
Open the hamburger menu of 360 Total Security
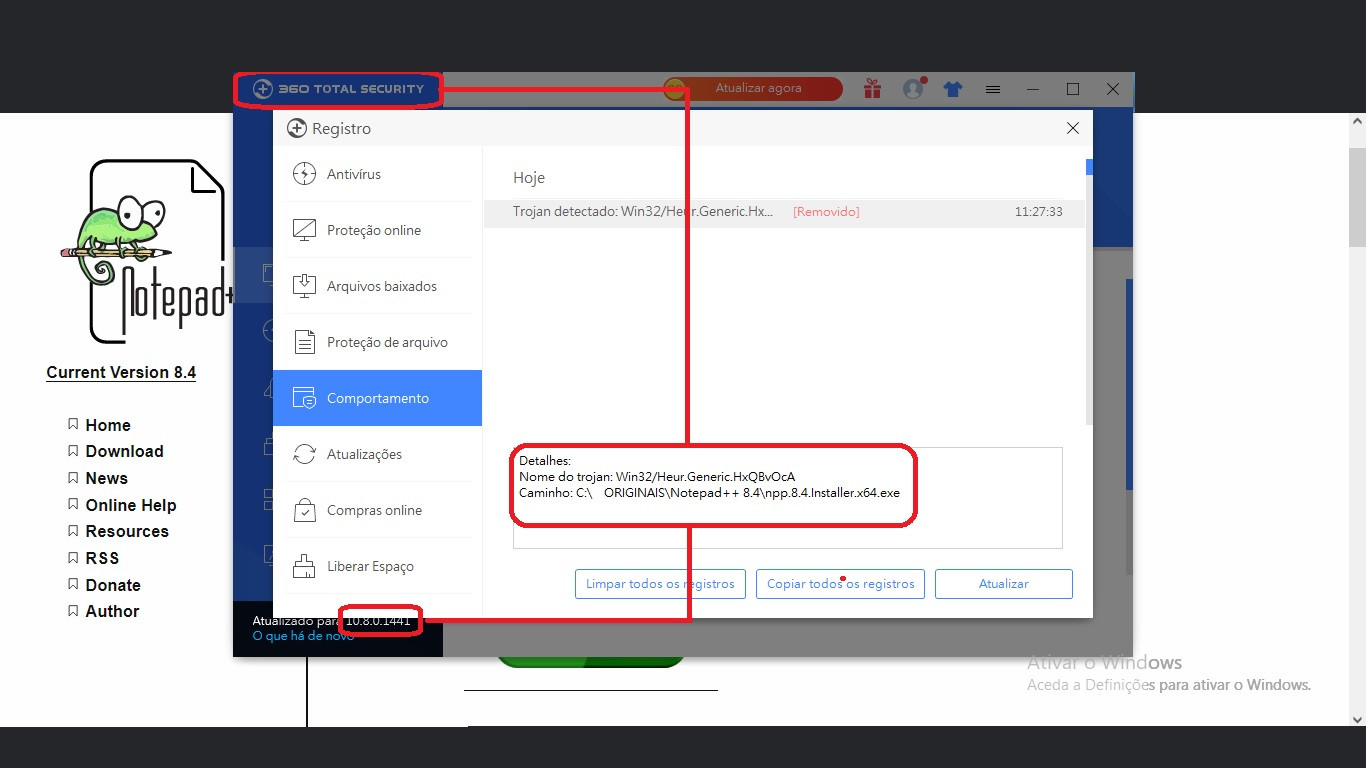tap(993, 89)
